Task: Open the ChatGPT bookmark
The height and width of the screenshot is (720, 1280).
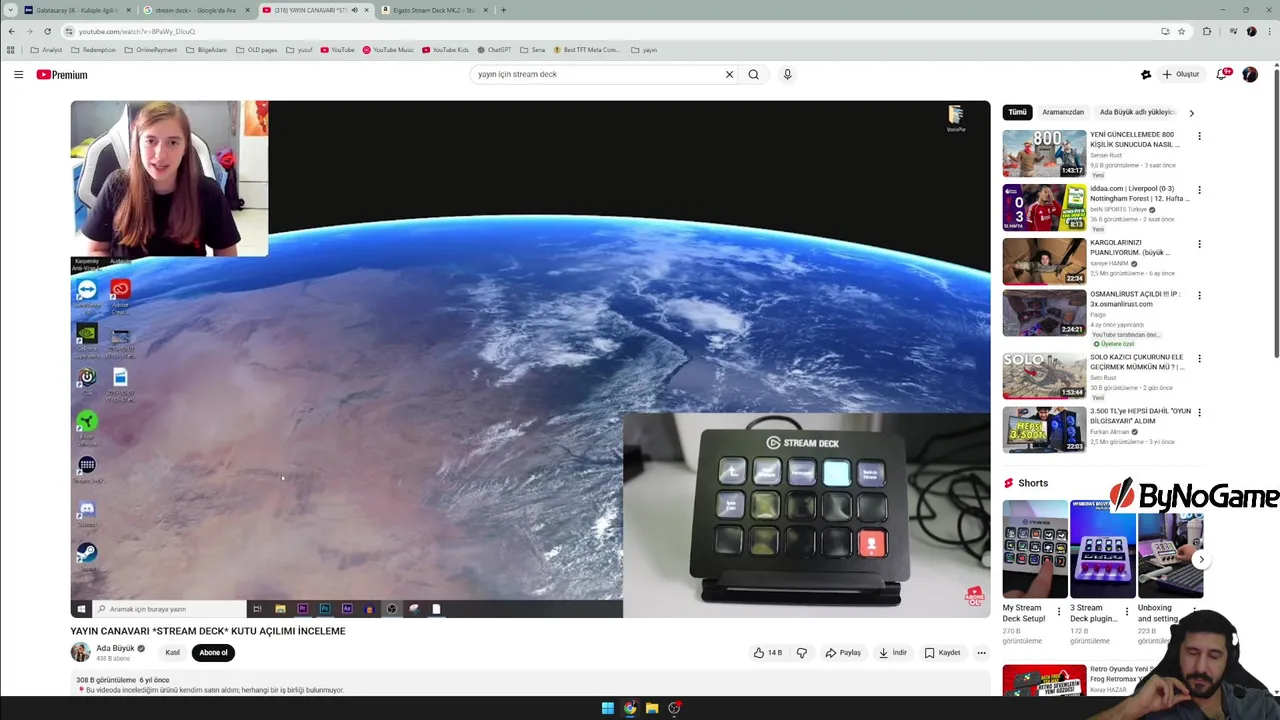Action: pyautogui.click(x=494, y=50)
